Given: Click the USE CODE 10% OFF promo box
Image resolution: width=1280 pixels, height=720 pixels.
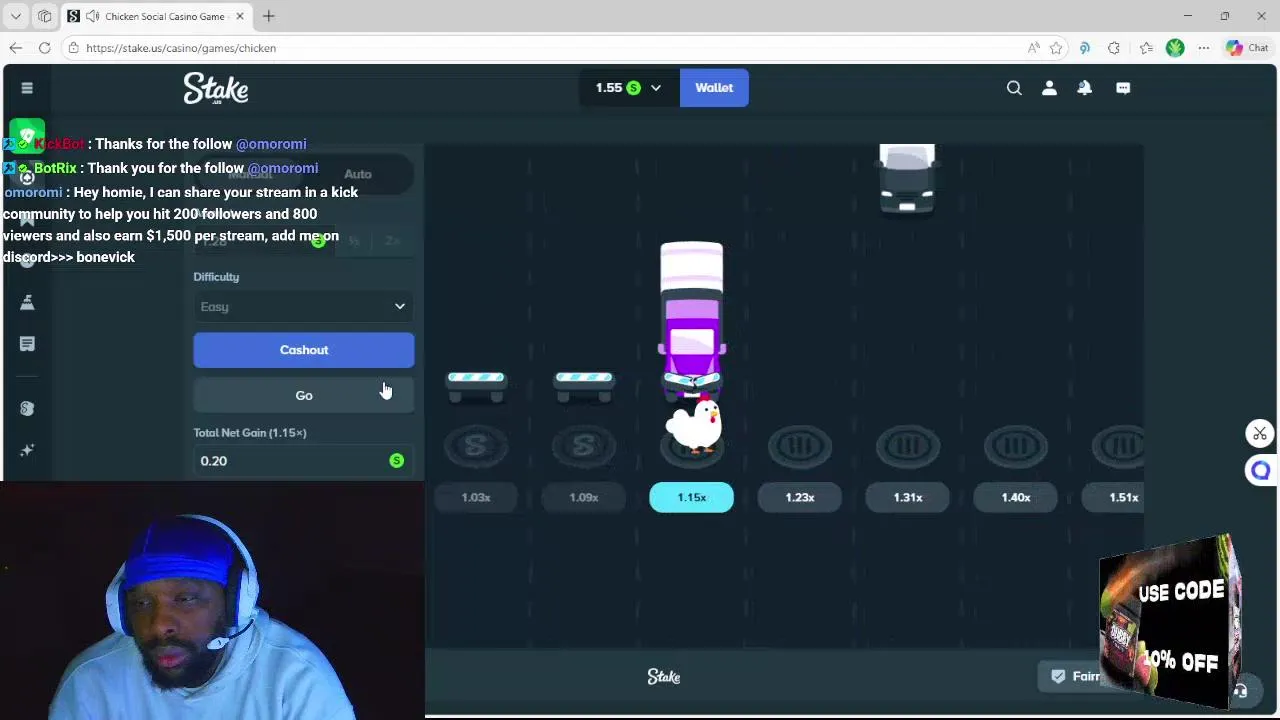Looking at the screenshot, I should 1169,620.
